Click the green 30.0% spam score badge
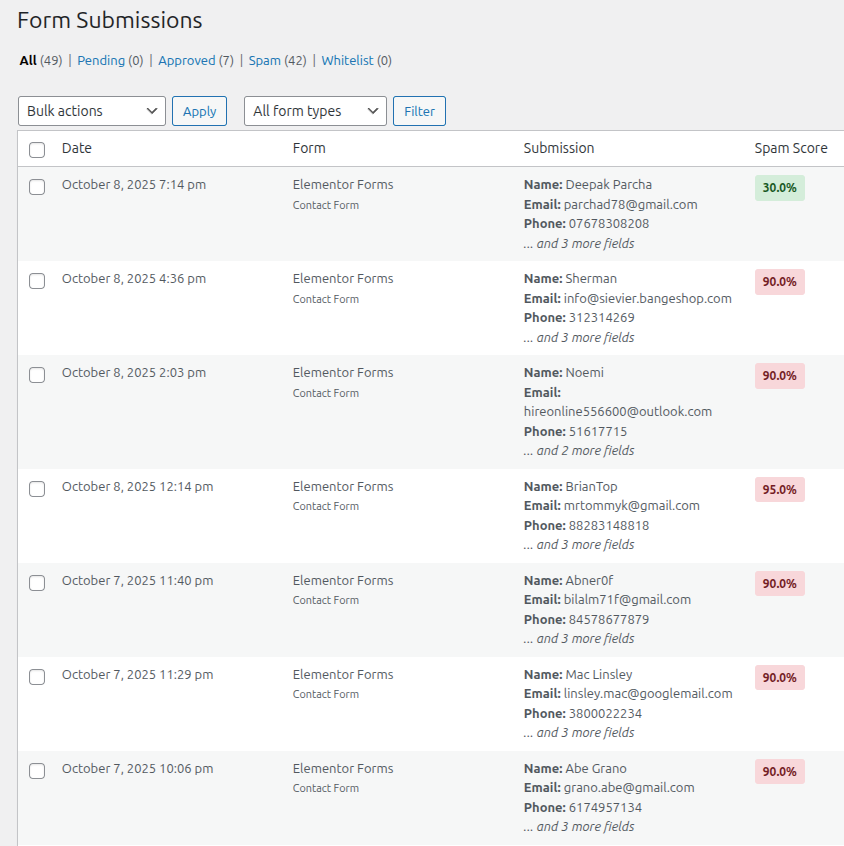Image resolution: width=844 pixels, height=846 pixels. [x=779, y=188]
